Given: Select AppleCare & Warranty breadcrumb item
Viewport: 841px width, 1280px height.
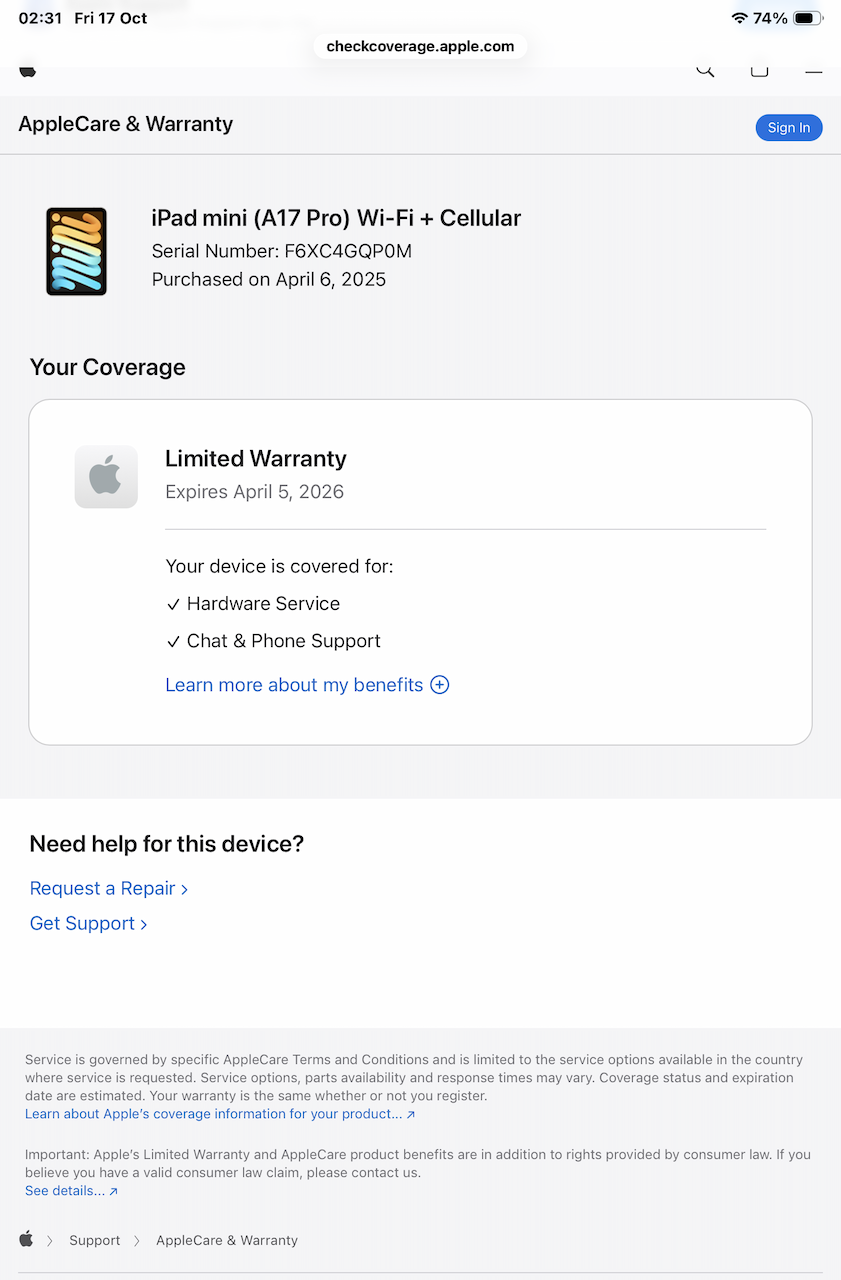Looking at the screenshot, I should [x=227, y=1240].
